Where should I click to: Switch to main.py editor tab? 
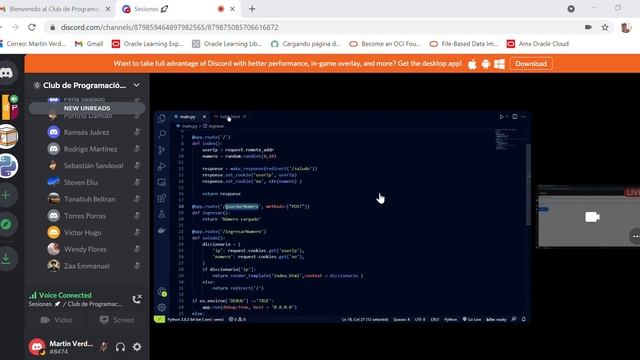pyautogui.click(x=187, y=117)
